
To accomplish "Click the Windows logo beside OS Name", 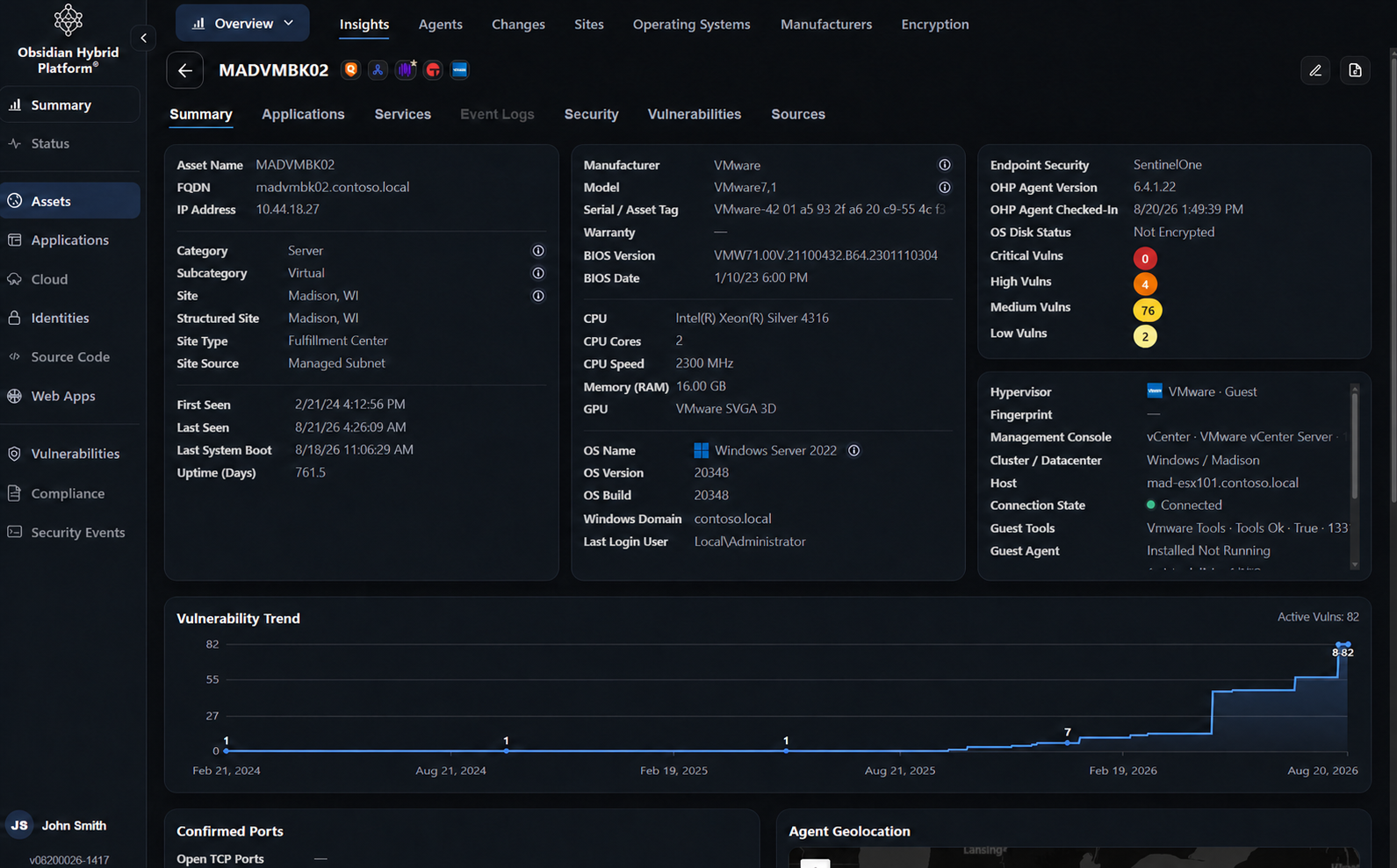I will [x=701, y=450].
